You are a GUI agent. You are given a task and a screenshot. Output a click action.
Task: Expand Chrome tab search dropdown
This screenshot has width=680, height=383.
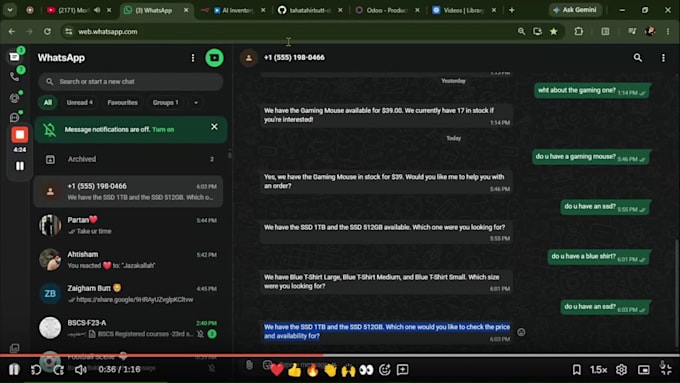point(10,10)
